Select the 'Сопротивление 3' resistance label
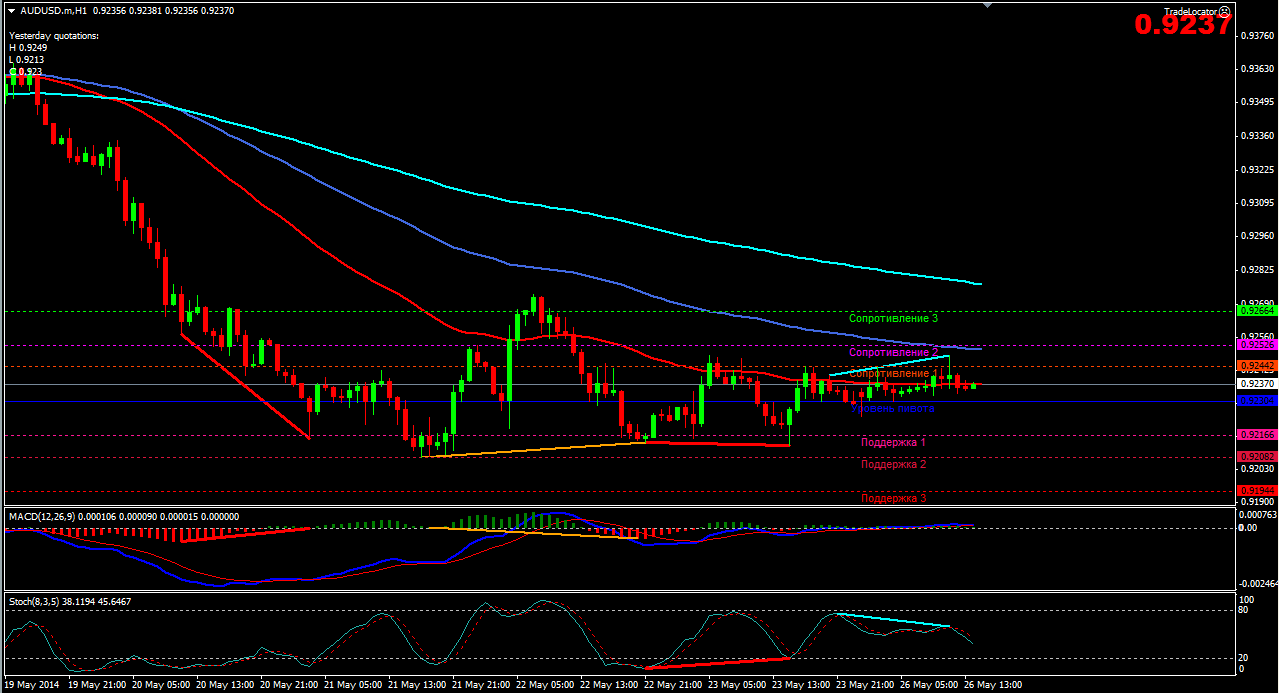 [x=893, y=318]
